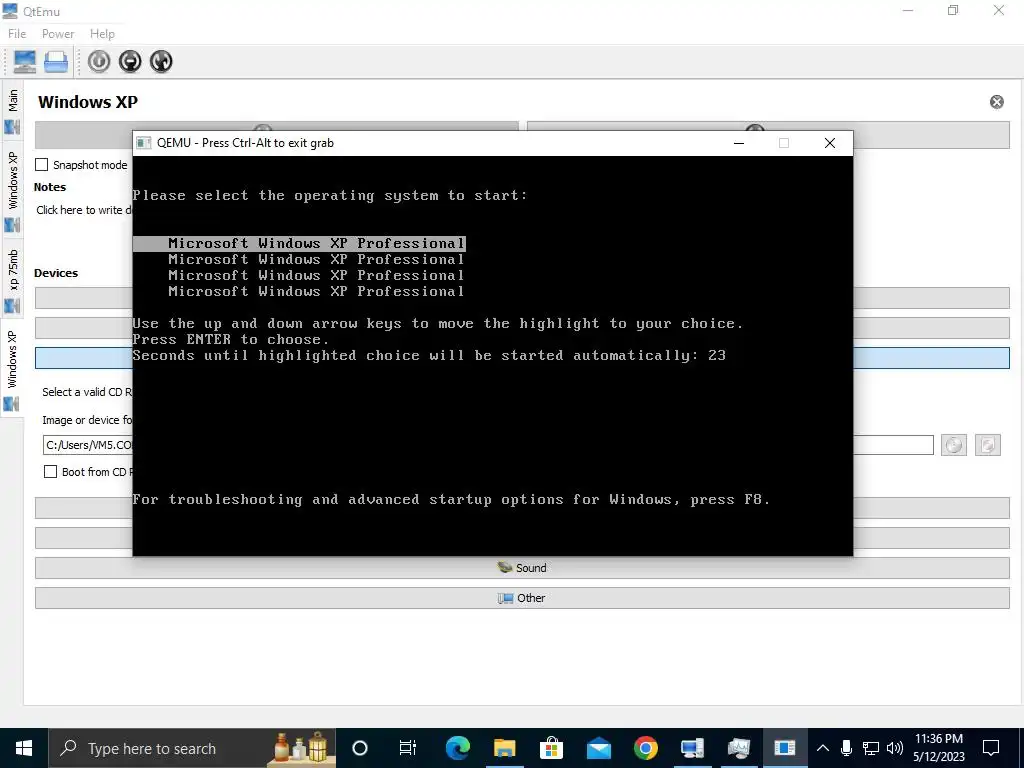Launch Google Chrome from taskbar

click(x=645, y=748)
